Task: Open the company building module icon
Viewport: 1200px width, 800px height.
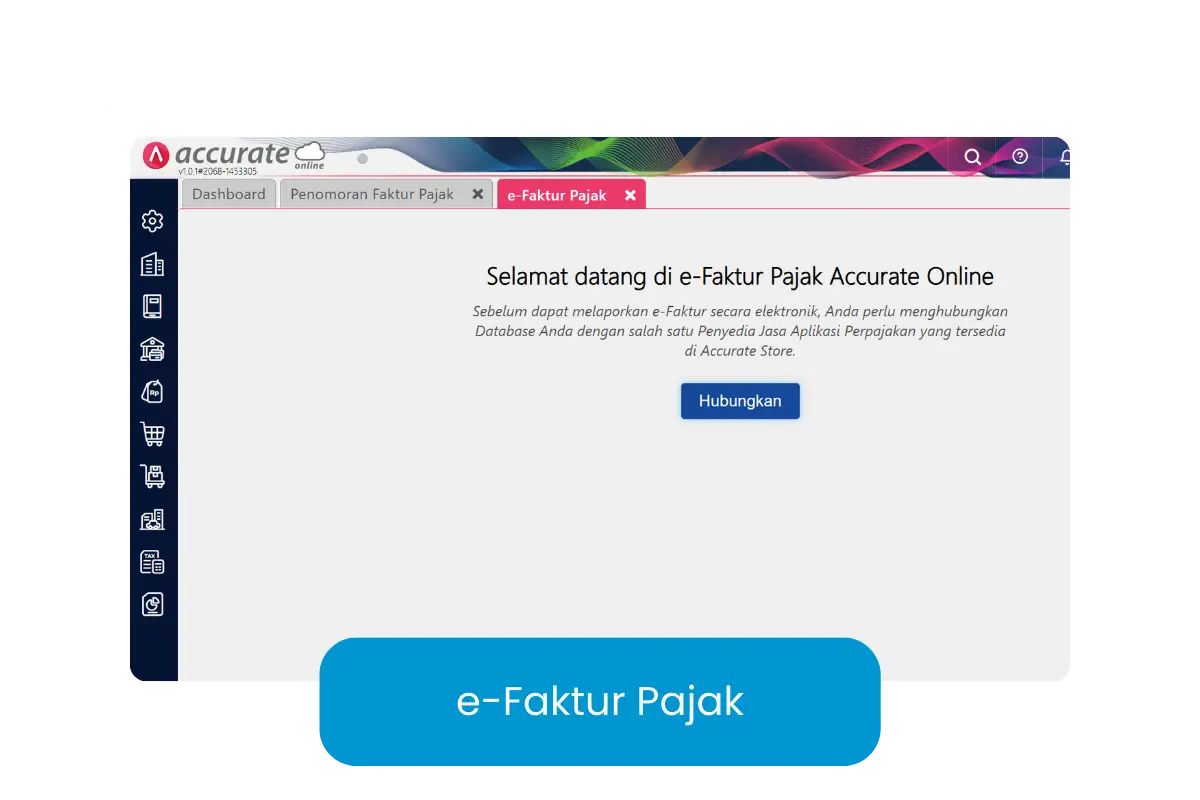Action: 152,264
